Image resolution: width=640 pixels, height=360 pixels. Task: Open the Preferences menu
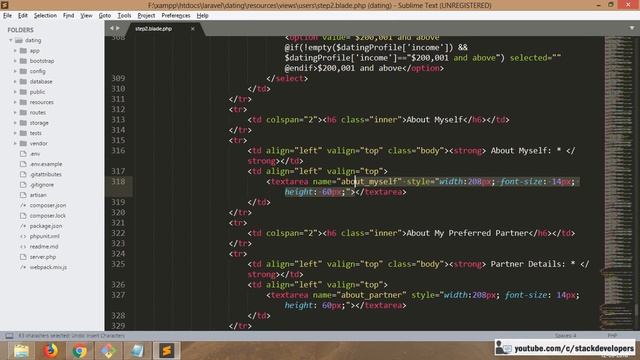click(176, 16)
